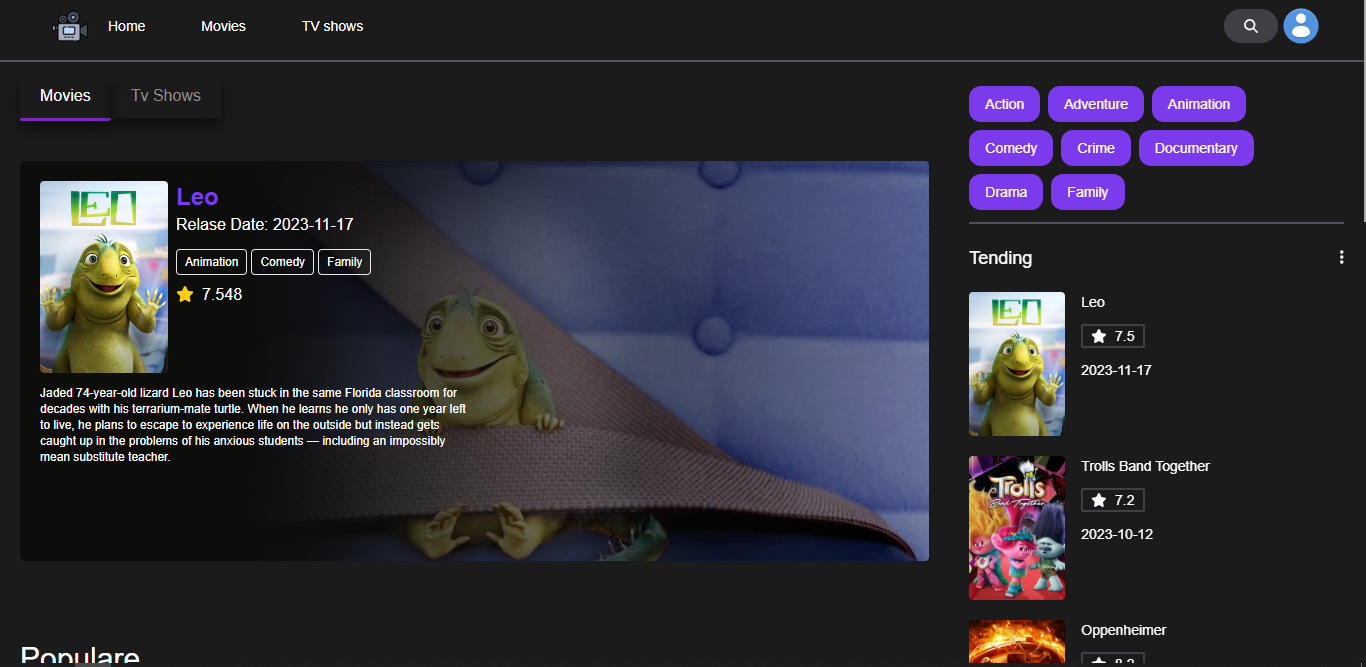Click the 2023-10-12 date under Trolls

[x=1117, y=534]
